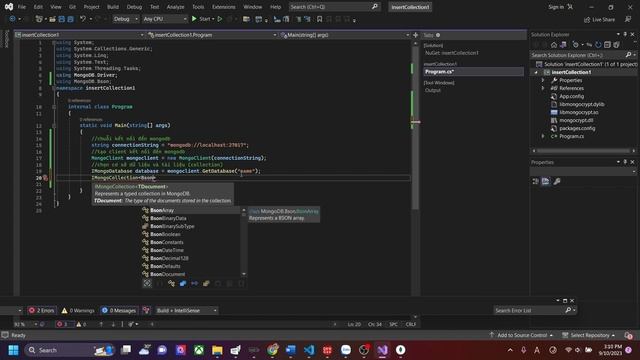640x360 pixels.
Task: Click Solution Explorer Refresh icon
Action: coord(598,44)
